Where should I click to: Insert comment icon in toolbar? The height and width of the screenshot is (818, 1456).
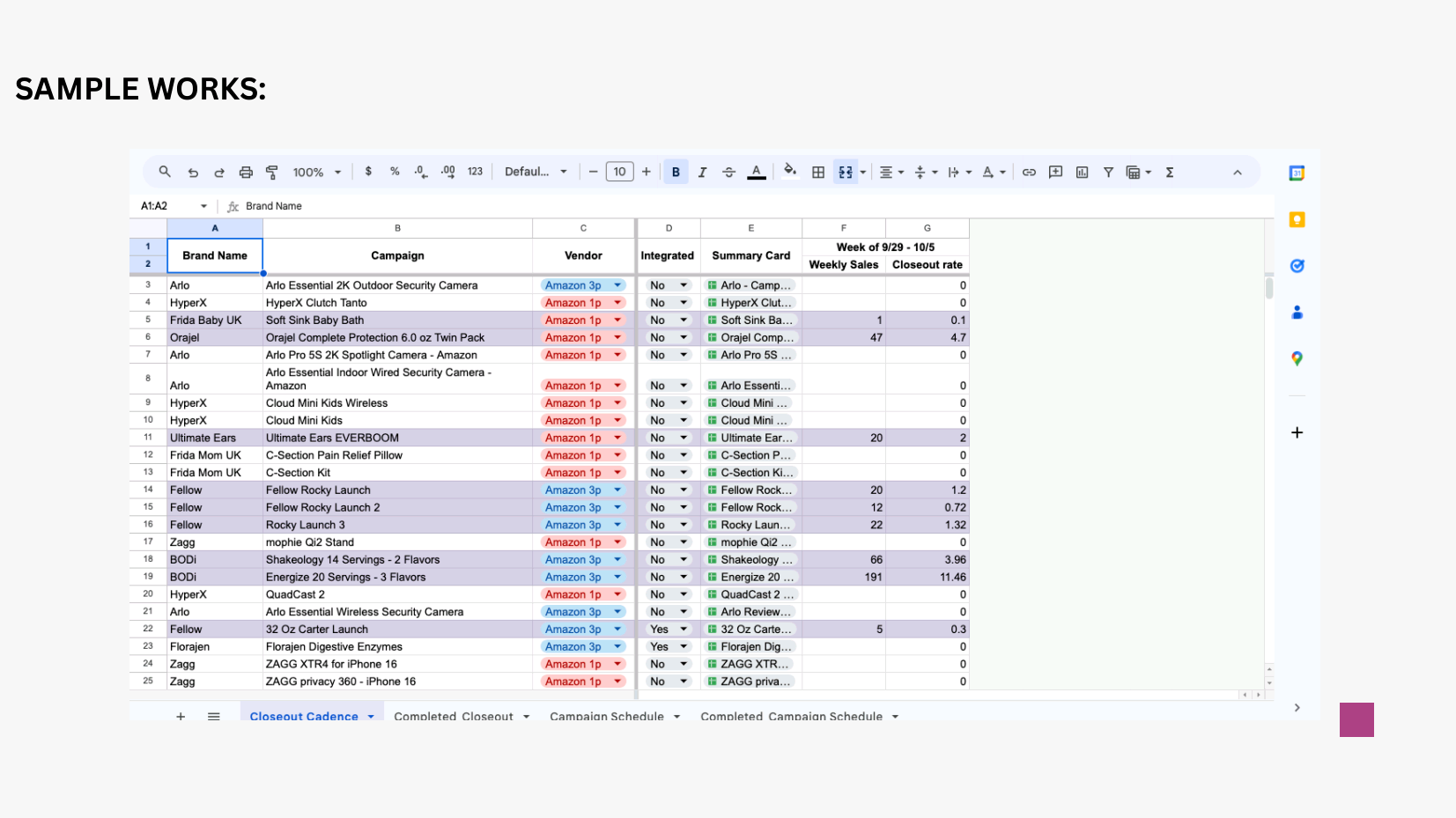tap(1055, 173)
